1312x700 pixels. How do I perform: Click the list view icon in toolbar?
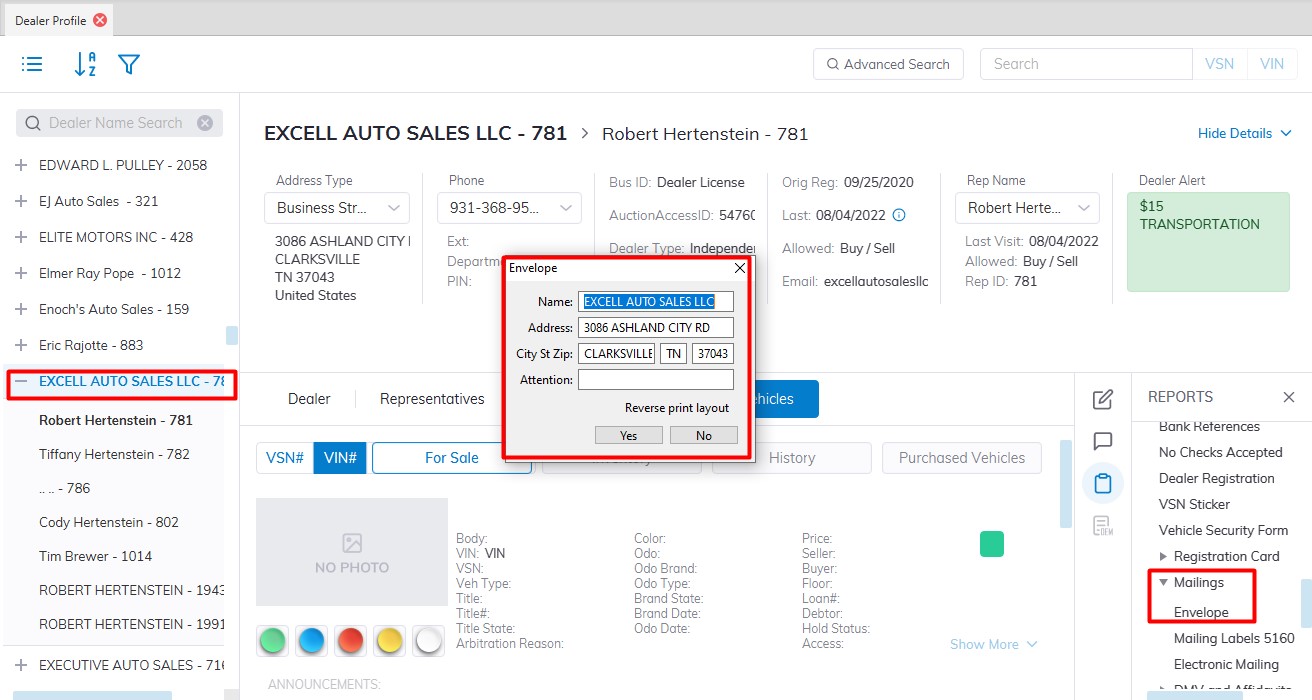click(x=32, y=64)
